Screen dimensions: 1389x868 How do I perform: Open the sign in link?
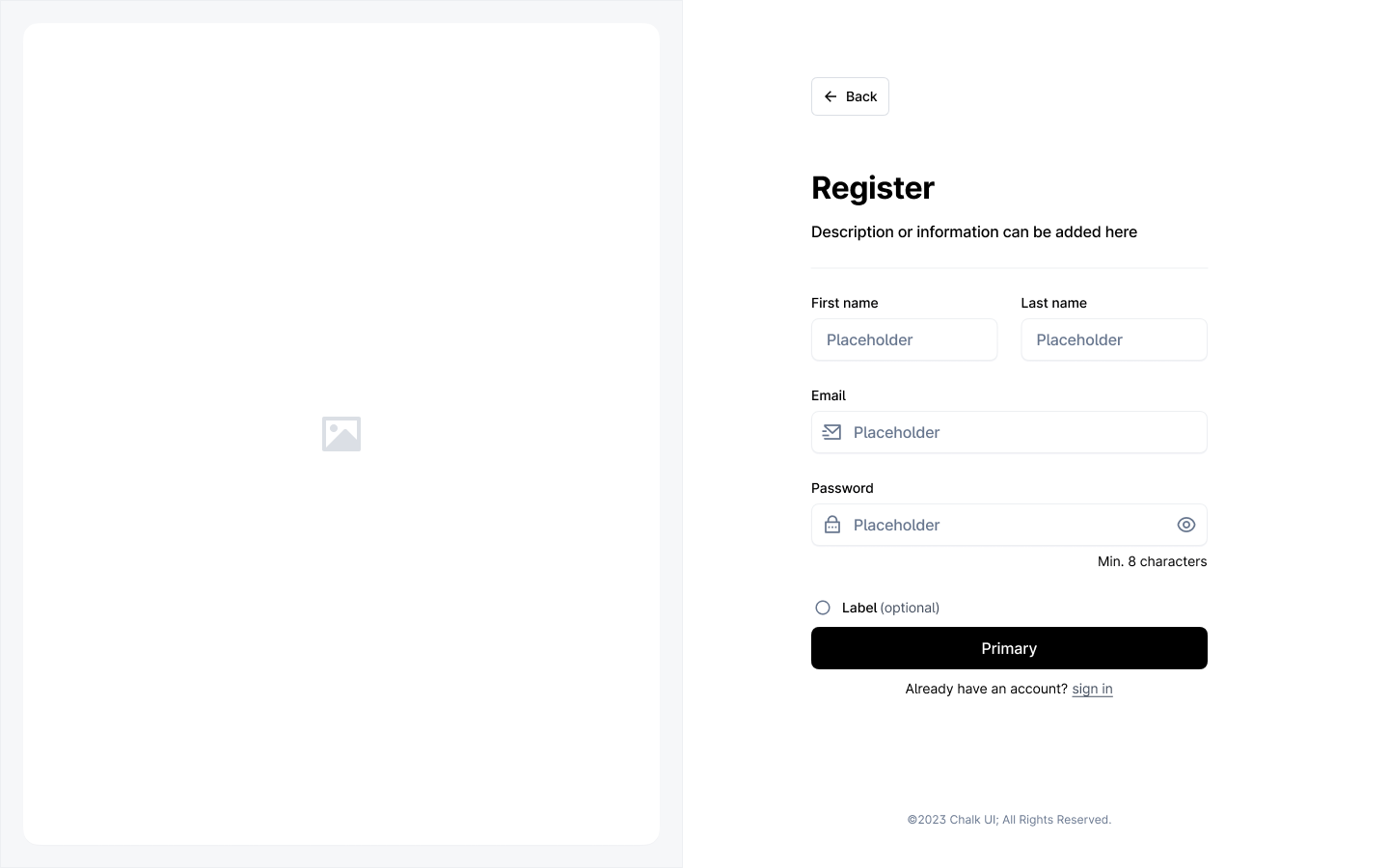coord(1091,689)
